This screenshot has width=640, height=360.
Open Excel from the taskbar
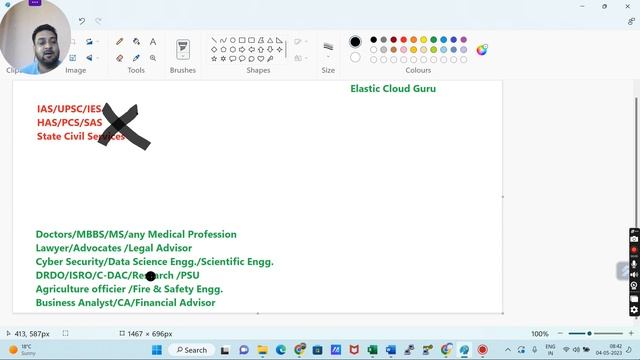(372, 350)
